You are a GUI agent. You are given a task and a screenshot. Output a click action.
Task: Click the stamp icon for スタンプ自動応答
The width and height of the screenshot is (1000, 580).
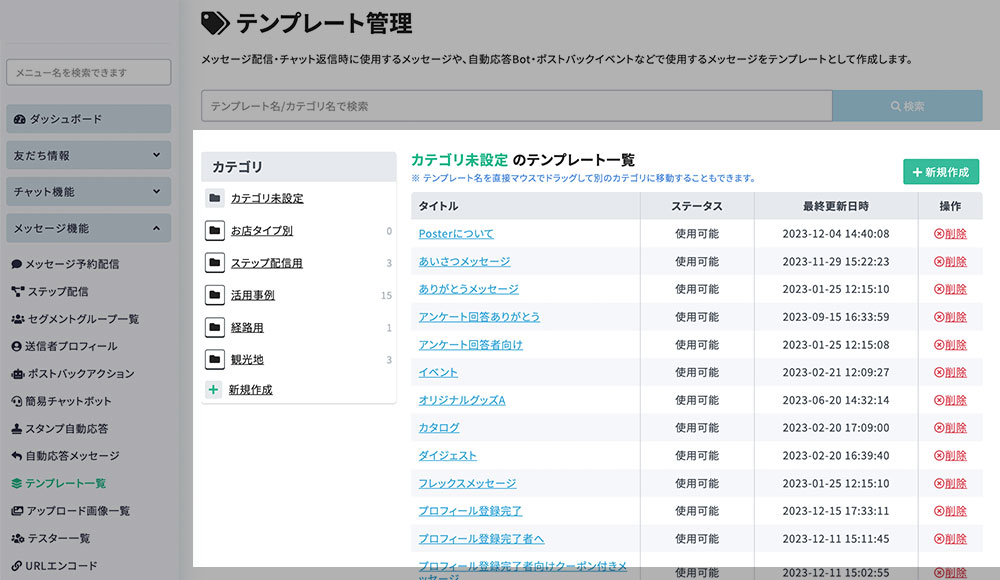pyautogui.click(x=17, y=429)
